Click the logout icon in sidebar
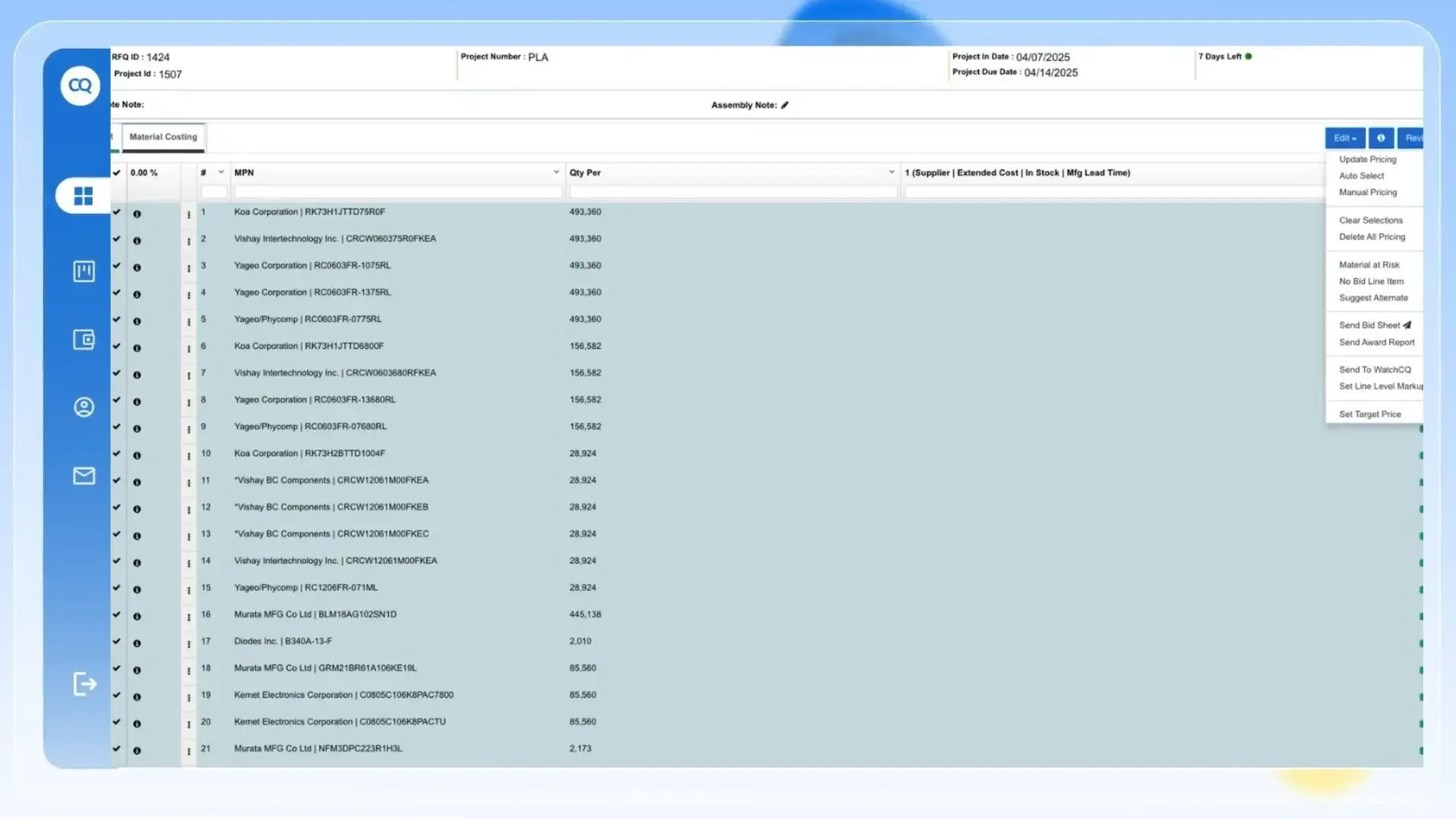This screenshot has height=819, width=1456. (84, 684)
